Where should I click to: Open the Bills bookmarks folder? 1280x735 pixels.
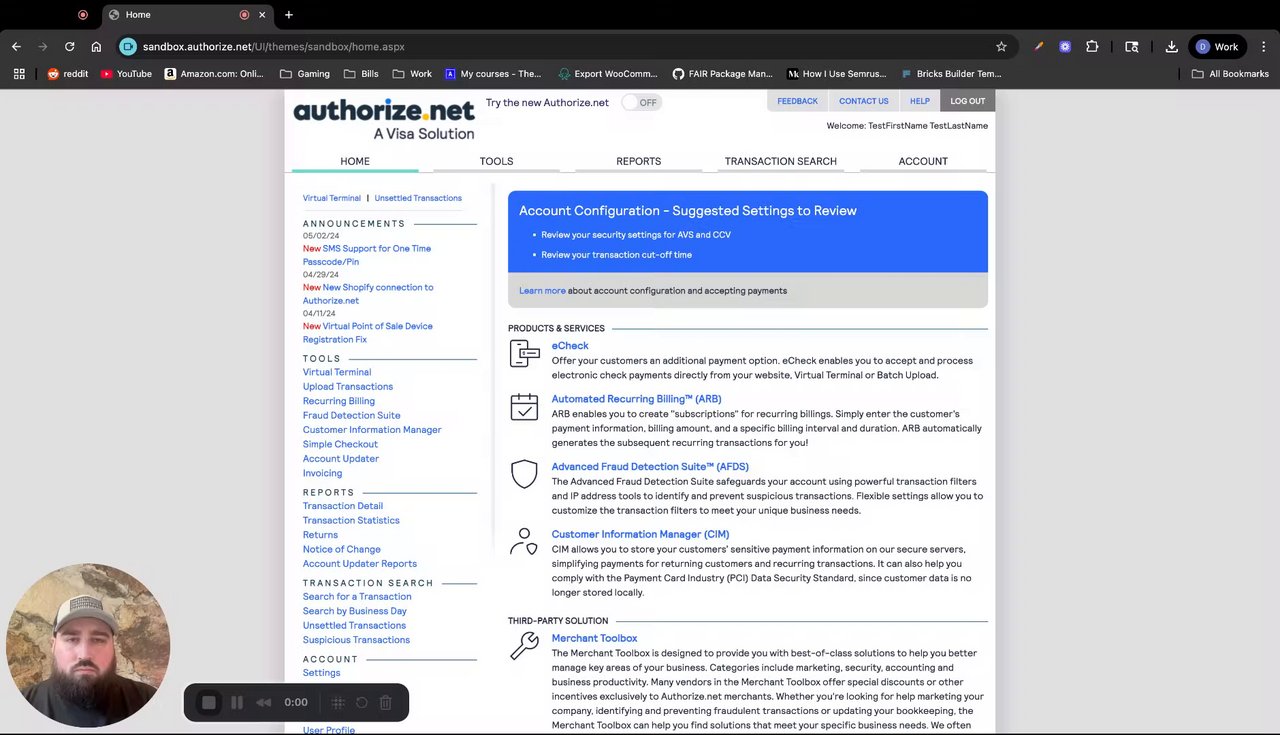361,74
